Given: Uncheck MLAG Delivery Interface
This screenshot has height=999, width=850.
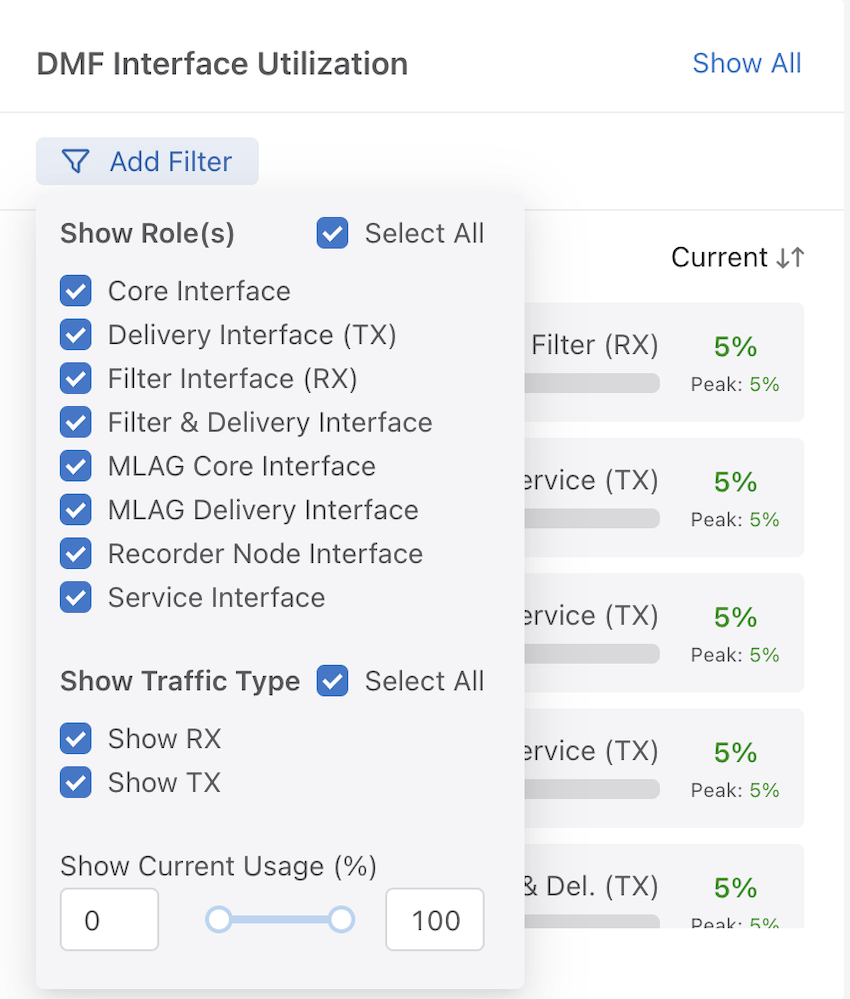Looking at the screenshot, I should (75, 510).
